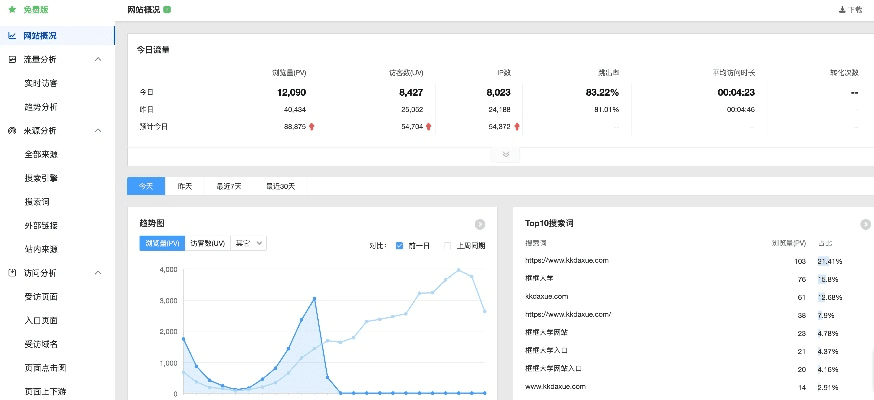Open 实时访客 in the sidebar
Image resolution: width=874 pixels, height=400 pixels.
click(41, 83)
